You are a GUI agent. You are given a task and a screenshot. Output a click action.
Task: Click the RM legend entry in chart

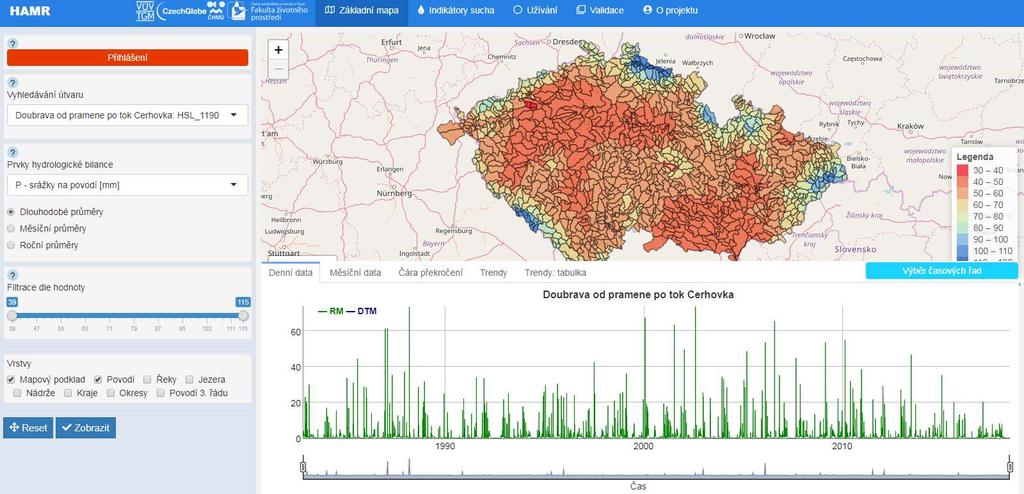pyautogui.click(x=330, y=311)
